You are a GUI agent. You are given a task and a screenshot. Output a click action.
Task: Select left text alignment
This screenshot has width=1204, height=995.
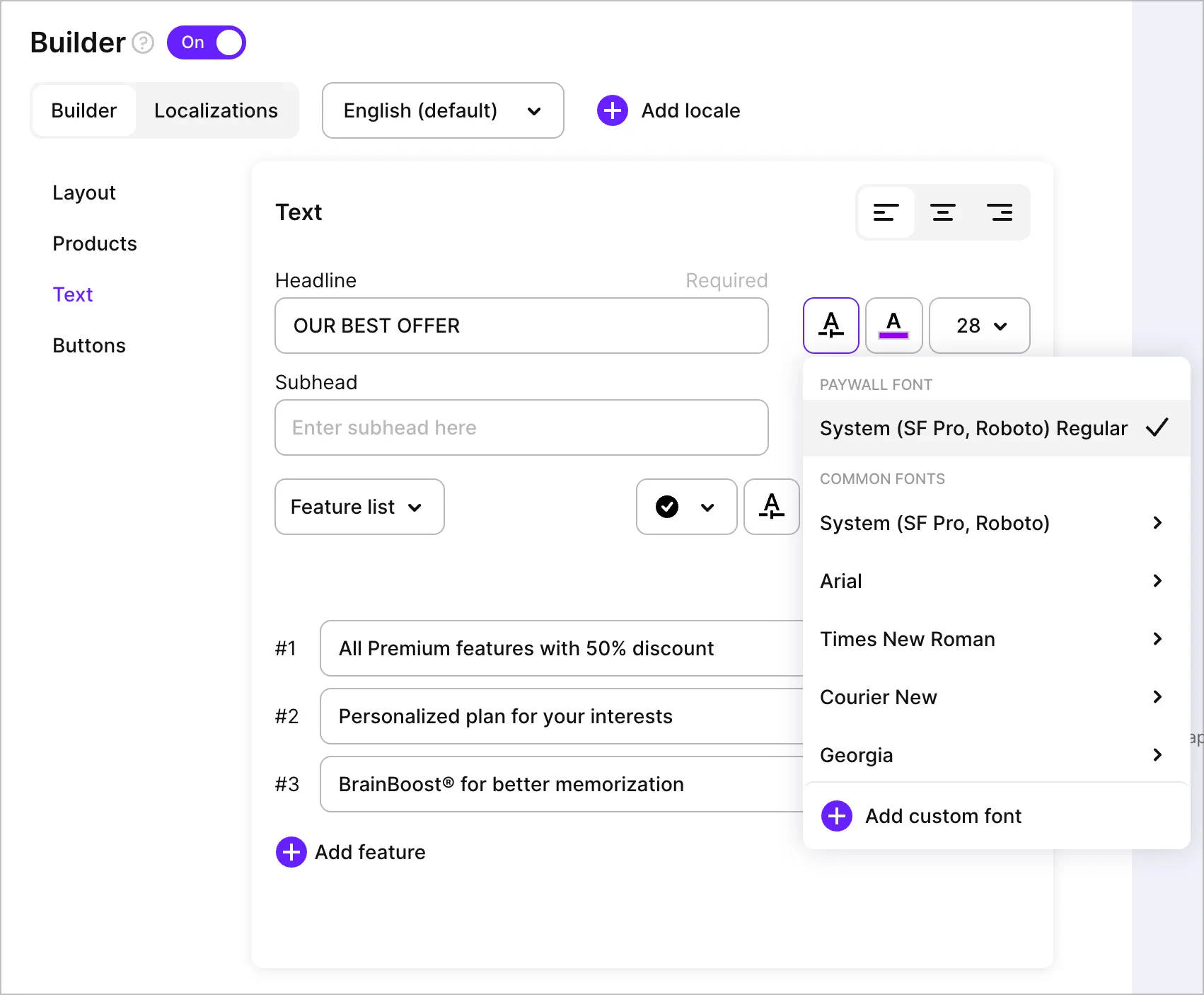click(886, 212)
